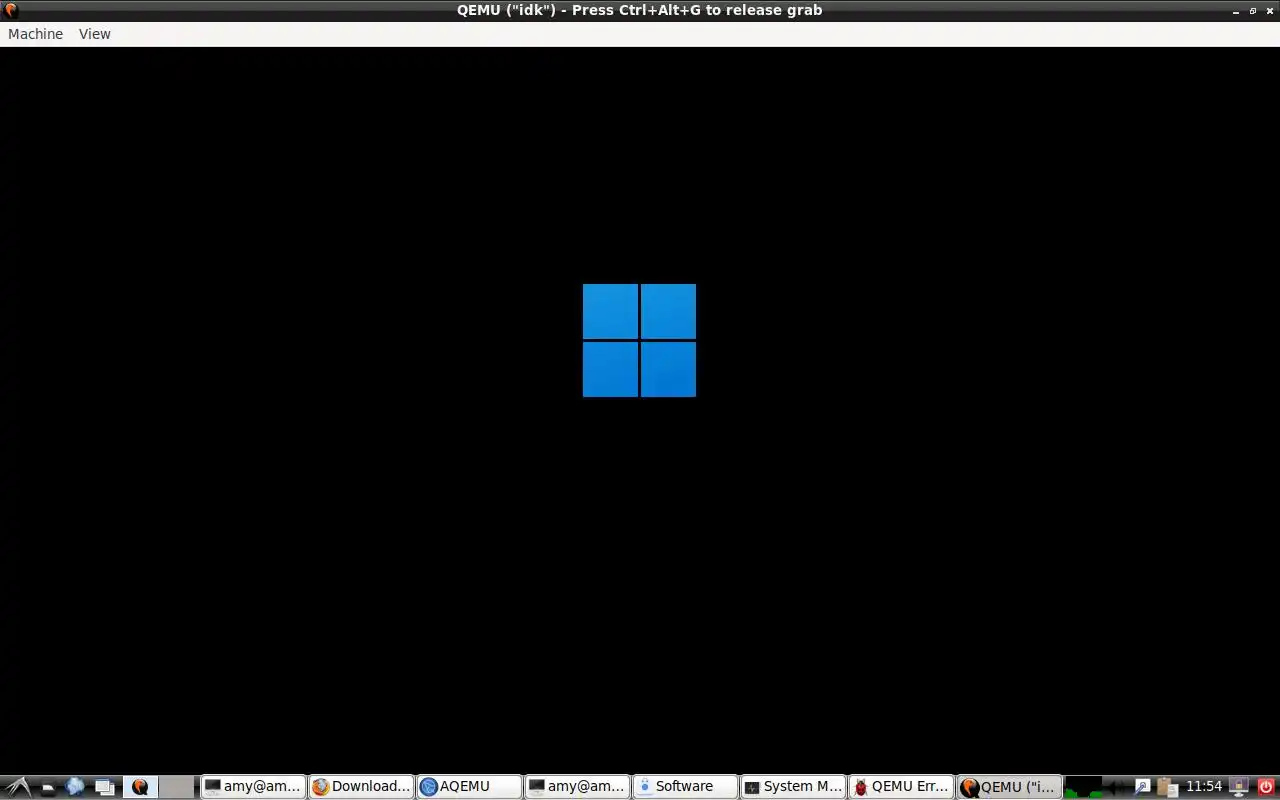Open the LXDE start menu icon
Viewport: 1280px width, 800px height.
coord(18,787)
